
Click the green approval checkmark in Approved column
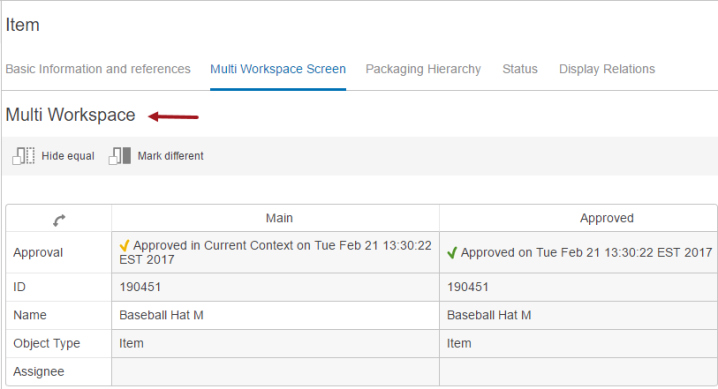[x=452, y=253]
